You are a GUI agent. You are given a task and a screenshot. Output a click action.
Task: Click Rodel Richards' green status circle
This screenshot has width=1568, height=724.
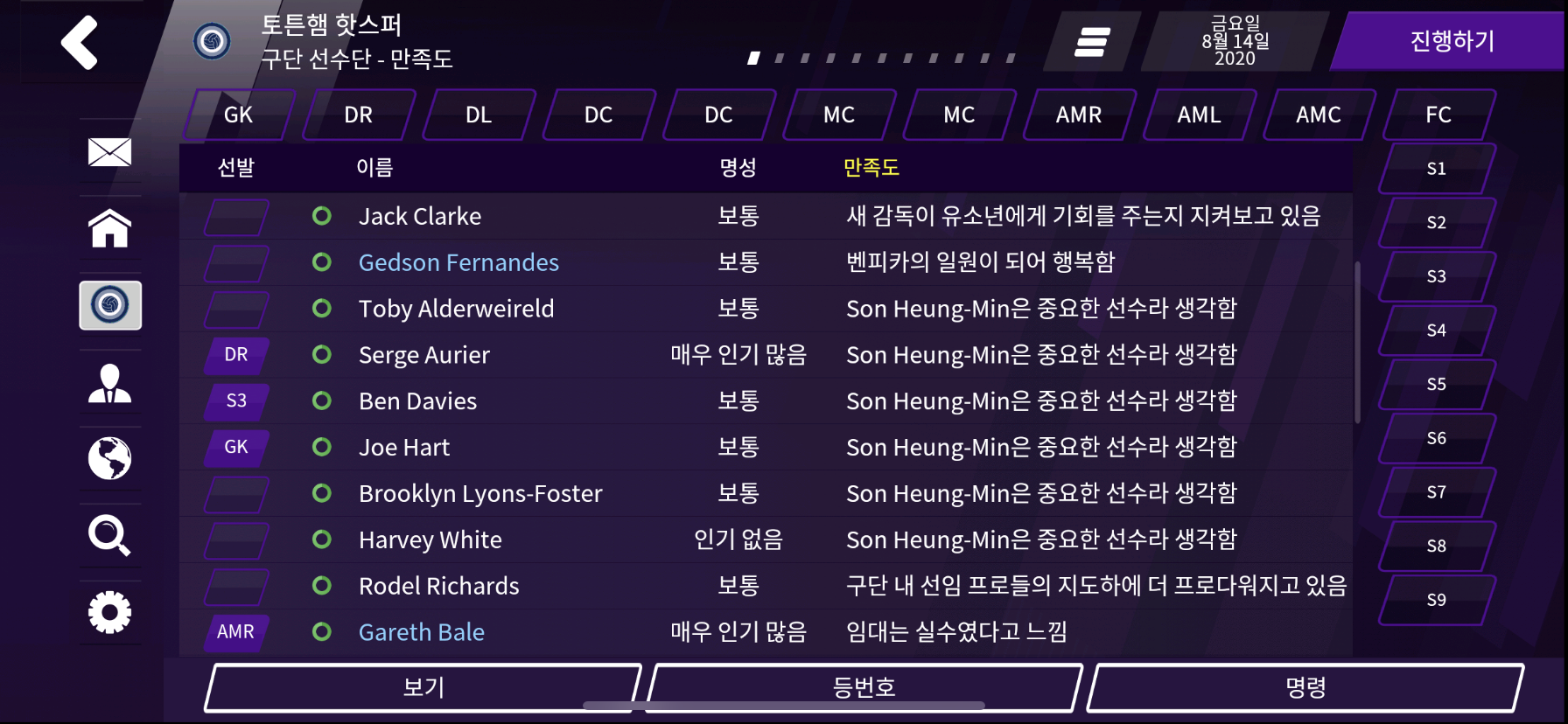[x=322, y=586]
